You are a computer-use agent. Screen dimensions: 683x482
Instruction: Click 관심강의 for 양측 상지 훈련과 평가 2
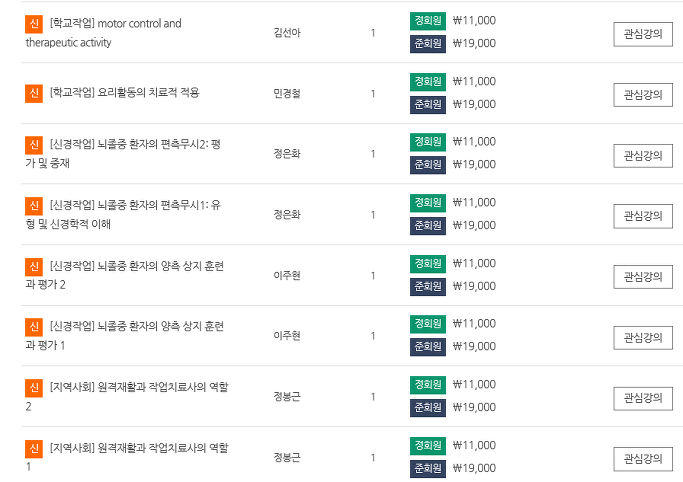point(643,277)
